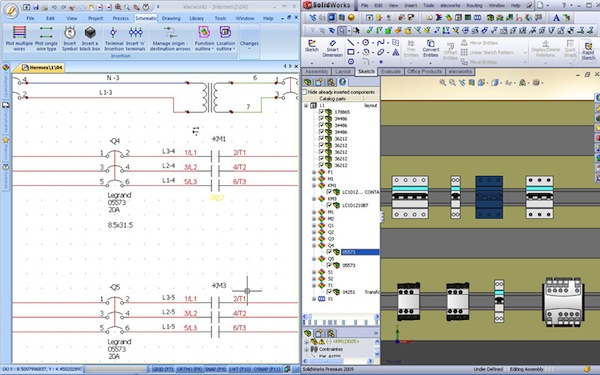Switch to Office Products tab
The width and height of the screenshot is (600, 375).
coord(424,72)
